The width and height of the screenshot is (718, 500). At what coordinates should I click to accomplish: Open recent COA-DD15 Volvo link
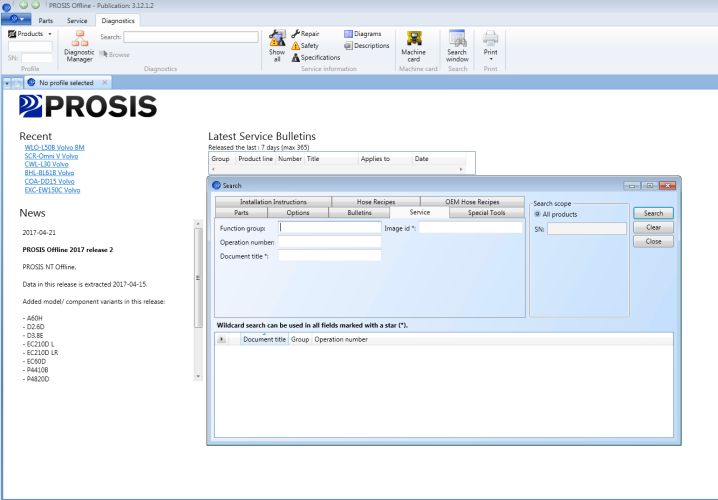pyautogui.click(x=49, y=181)
